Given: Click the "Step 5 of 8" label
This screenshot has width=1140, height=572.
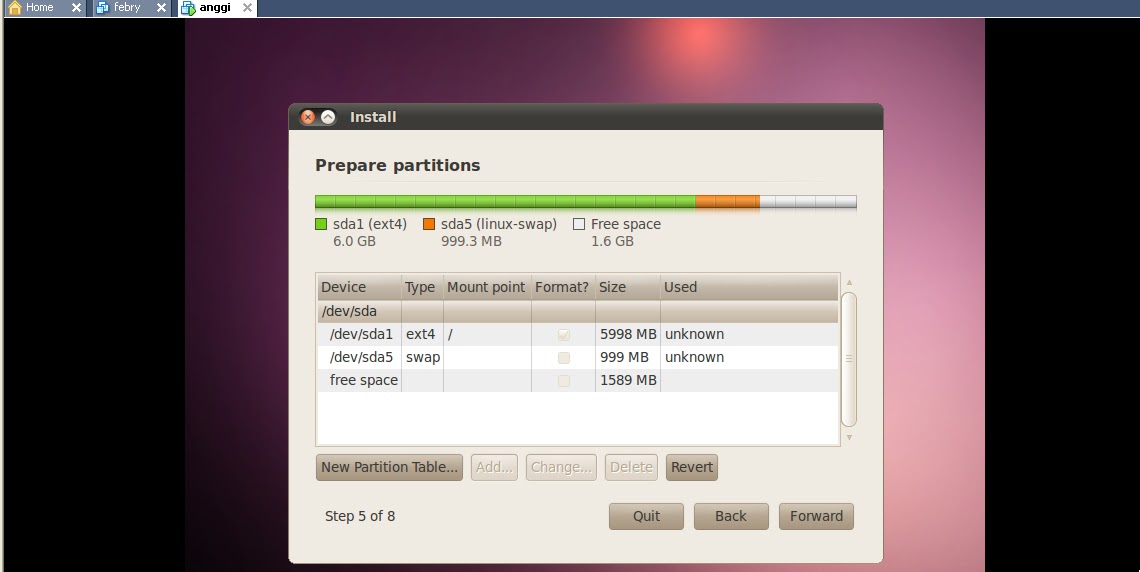Looking at the screenshot, I should coord(360,516).
